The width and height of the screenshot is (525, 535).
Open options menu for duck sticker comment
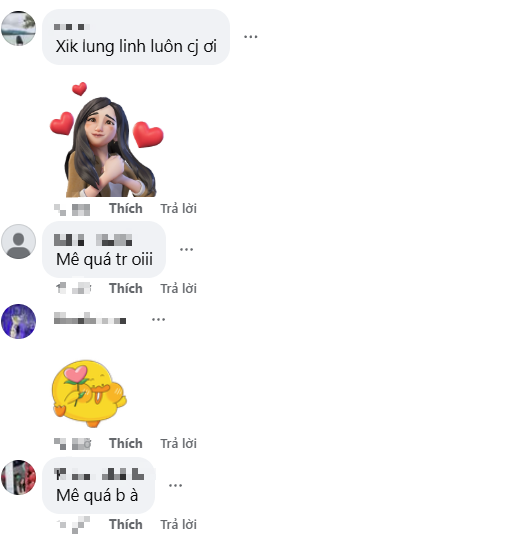(x=158, y=320)
